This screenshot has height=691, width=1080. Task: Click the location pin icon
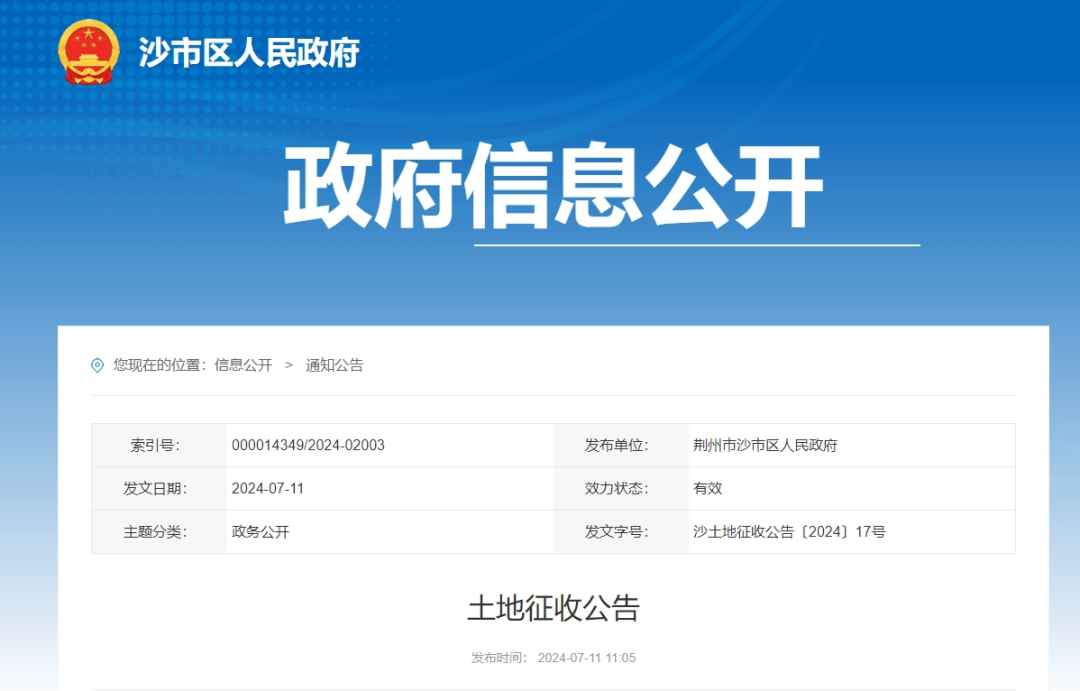pyautogui.click(x=97, y=366)
